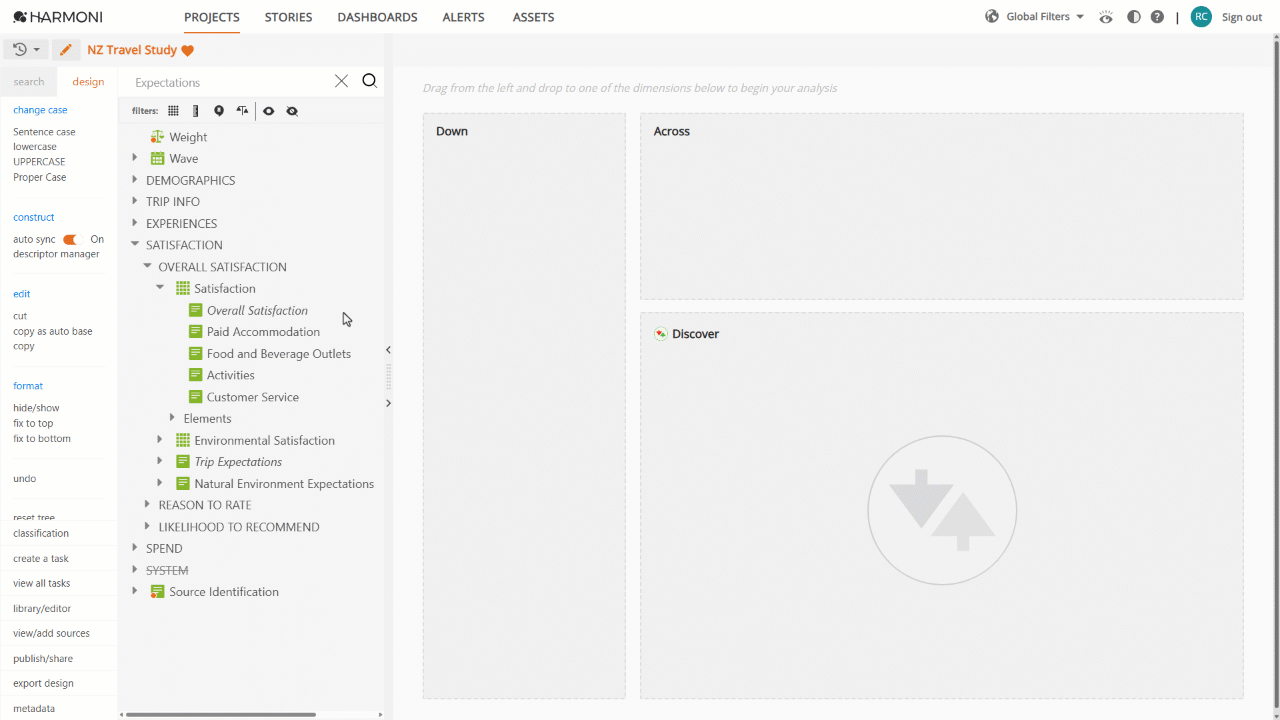This screenshot has height=720, width=1280.
Task: Click the weight scale filter icon
Action: coord(242,111)
